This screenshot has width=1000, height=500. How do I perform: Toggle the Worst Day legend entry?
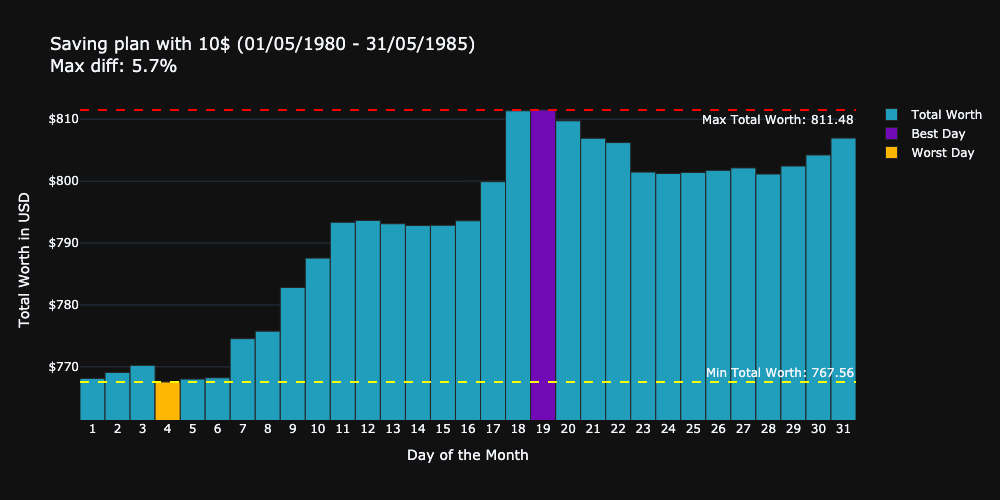pyautogui.click(x=942, y=153)
